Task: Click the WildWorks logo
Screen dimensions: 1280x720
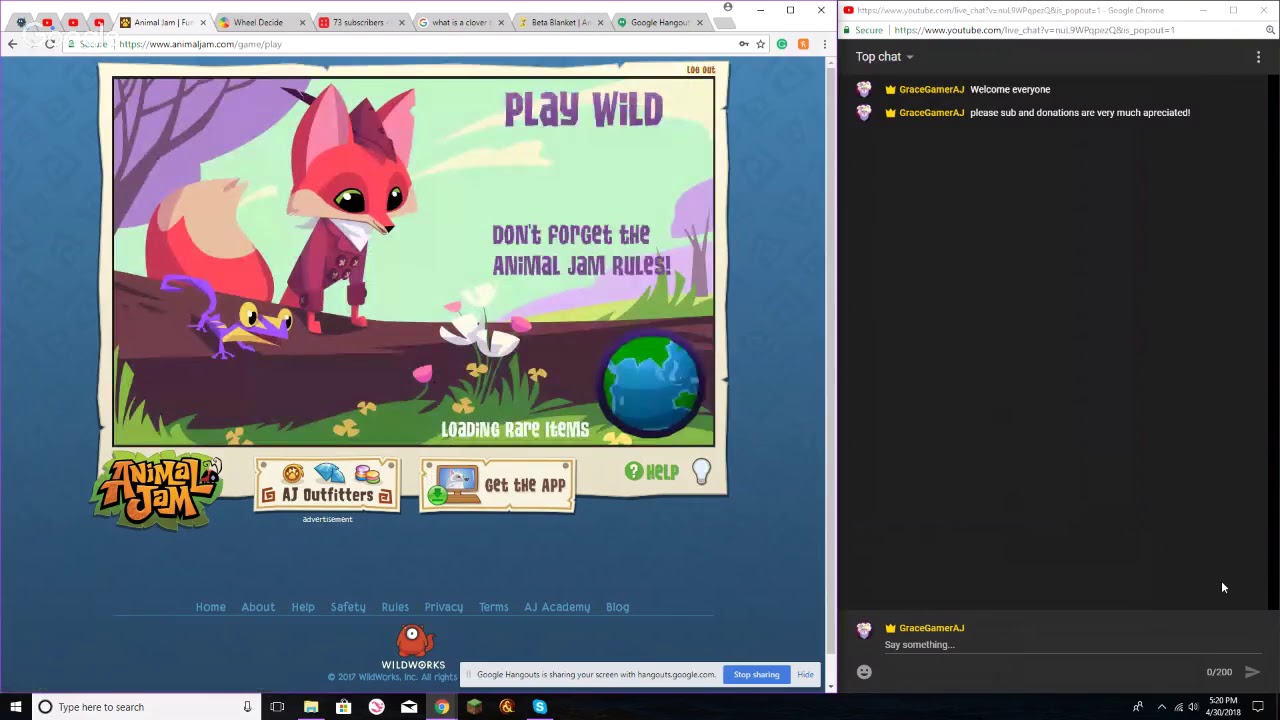Action: point(413,648)
